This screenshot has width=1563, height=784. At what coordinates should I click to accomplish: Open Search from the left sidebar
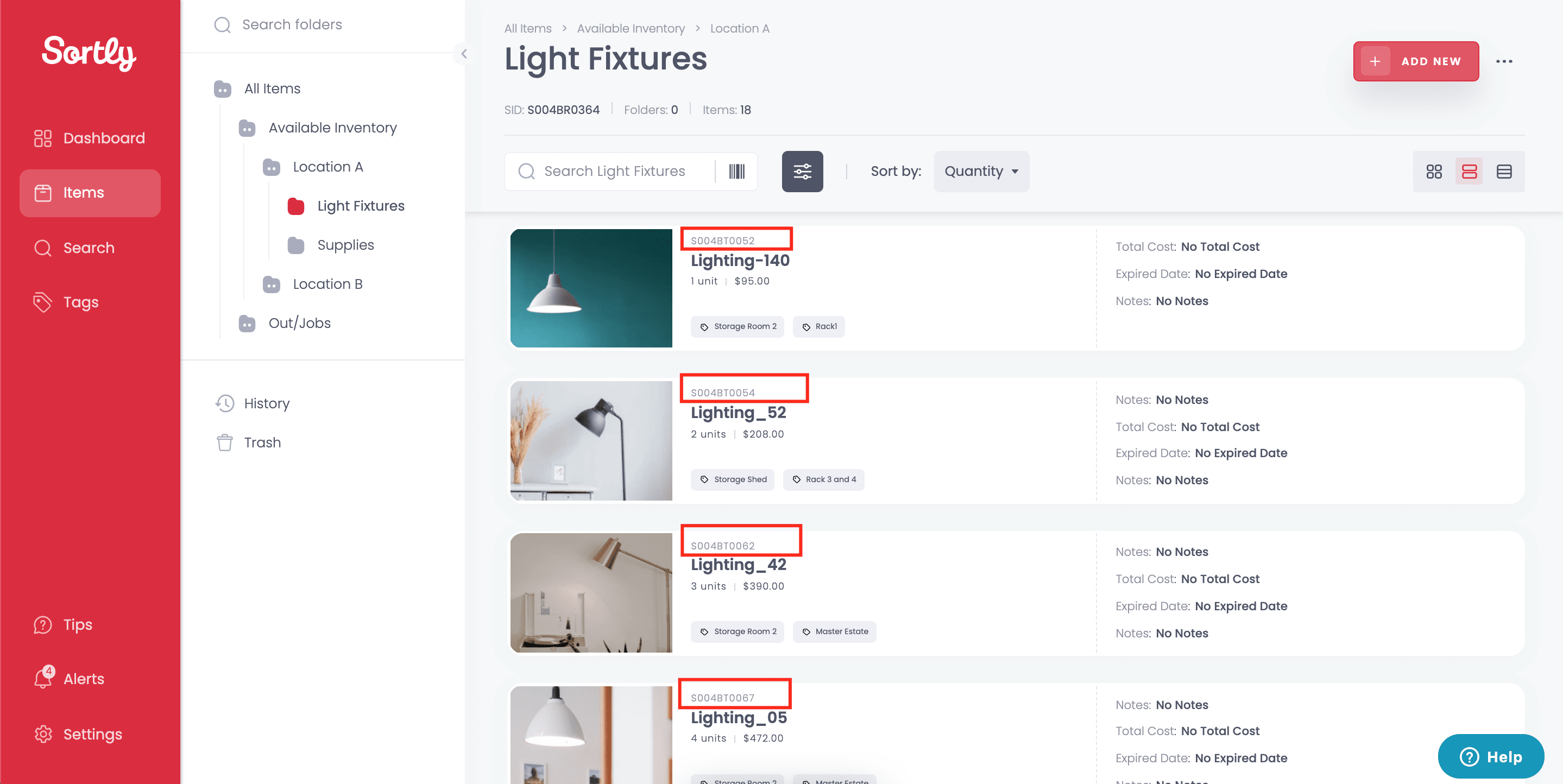[89, 248]
